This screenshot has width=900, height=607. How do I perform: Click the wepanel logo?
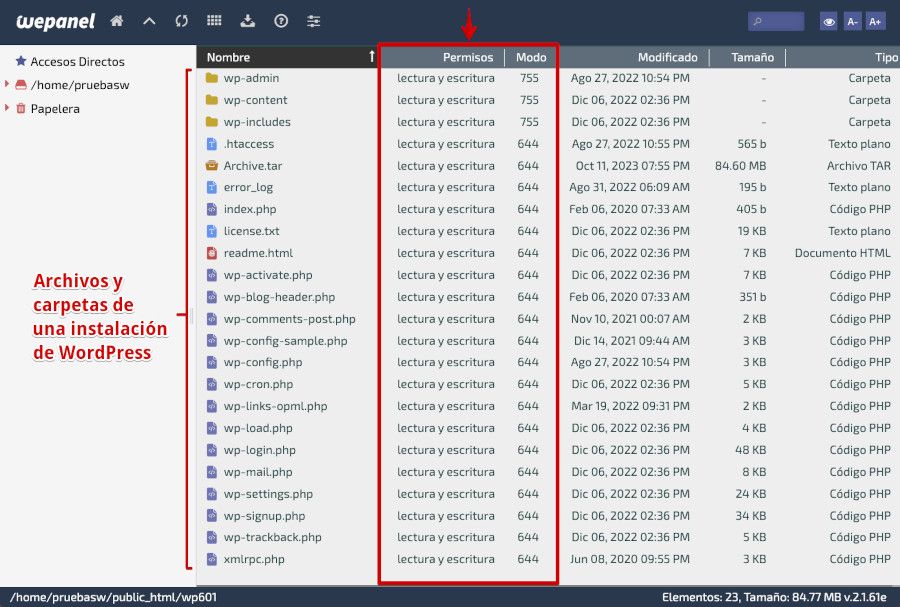(56, 22)
